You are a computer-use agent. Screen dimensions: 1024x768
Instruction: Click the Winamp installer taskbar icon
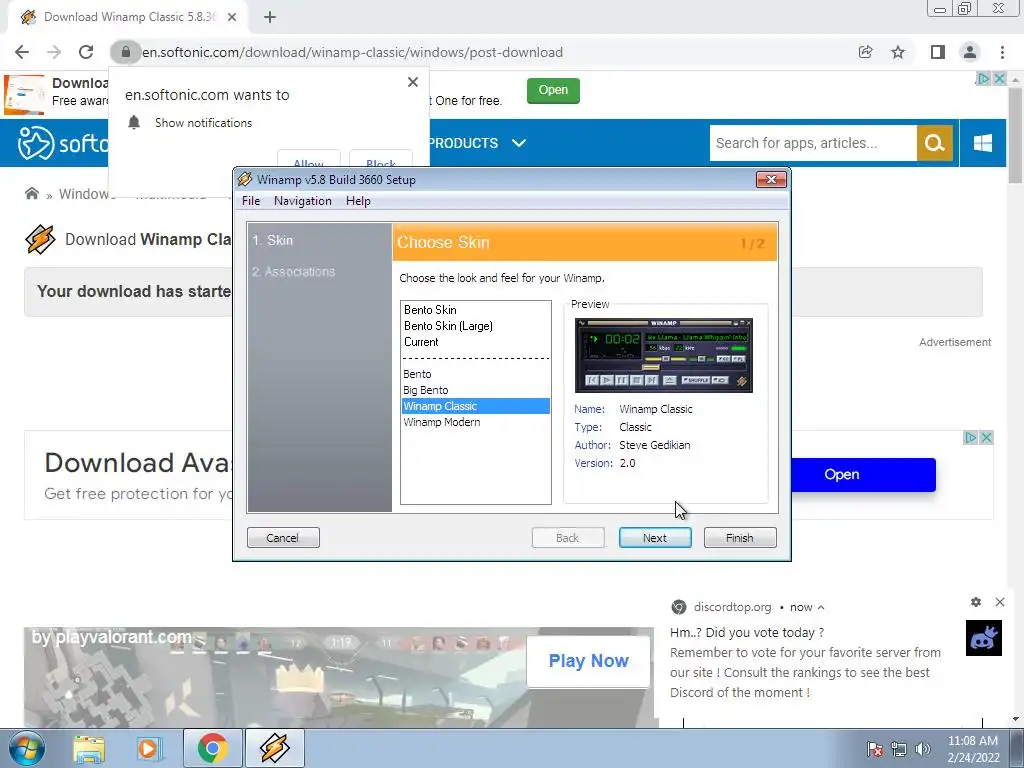274,748
